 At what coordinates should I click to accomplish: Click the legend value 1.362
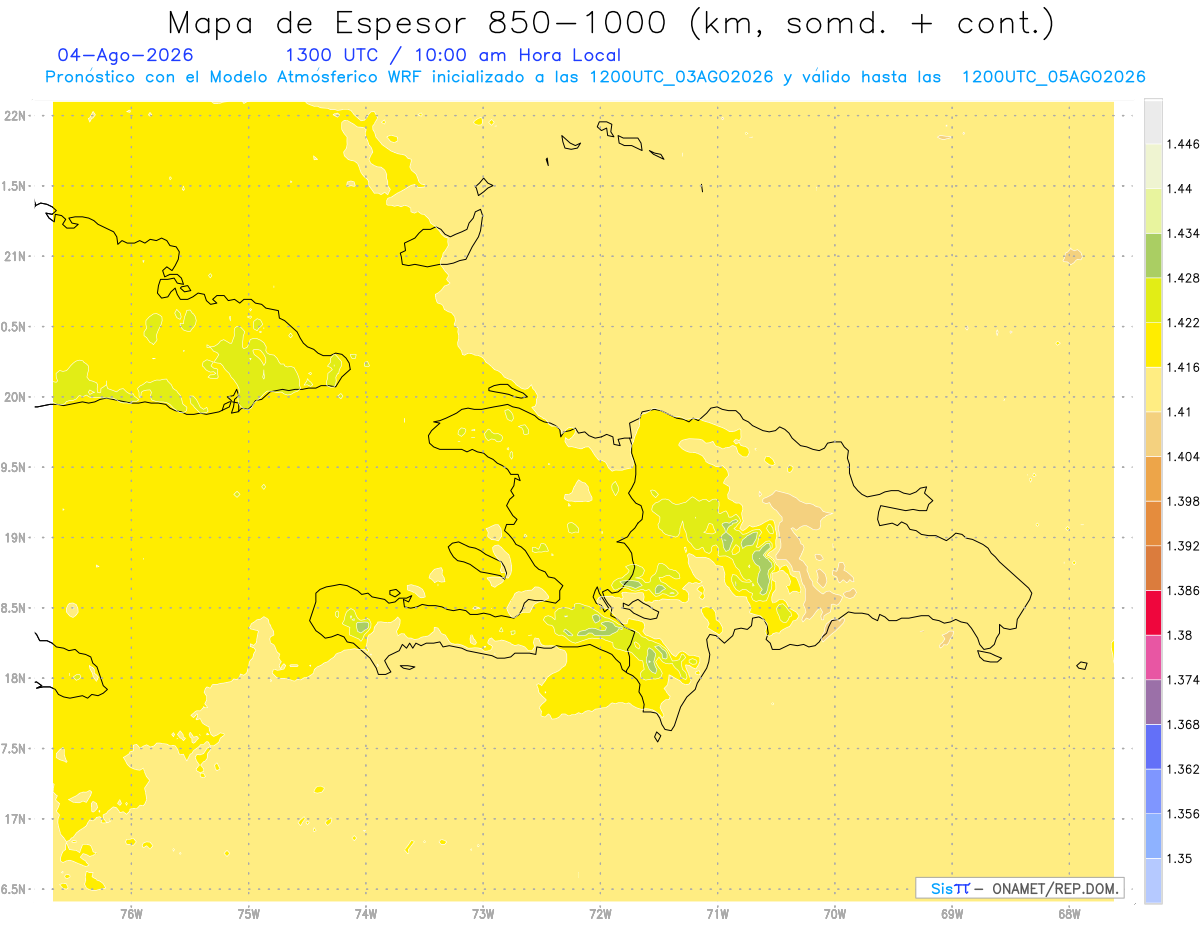click(1181, 769)
